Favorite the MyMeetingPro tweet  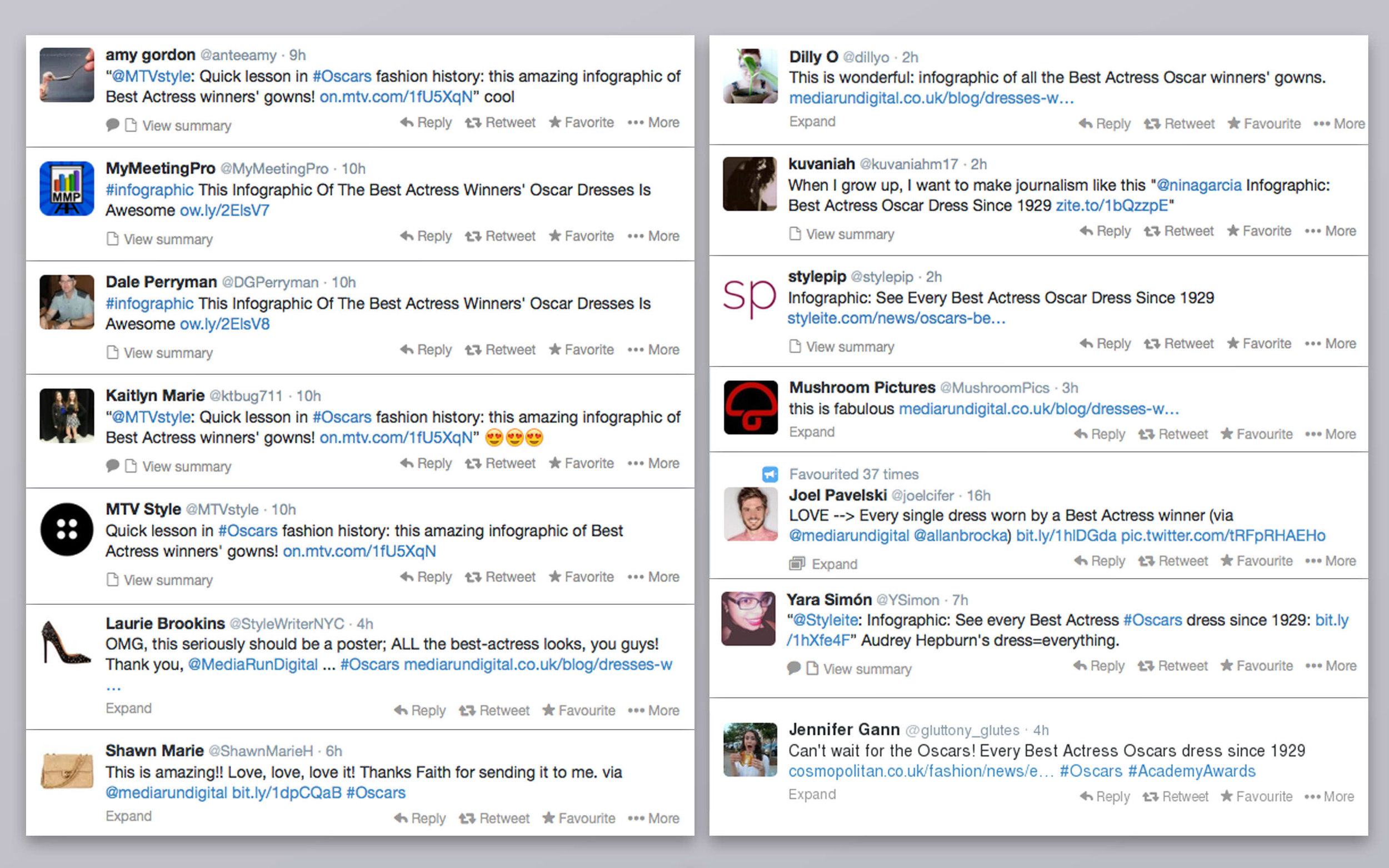581,236
